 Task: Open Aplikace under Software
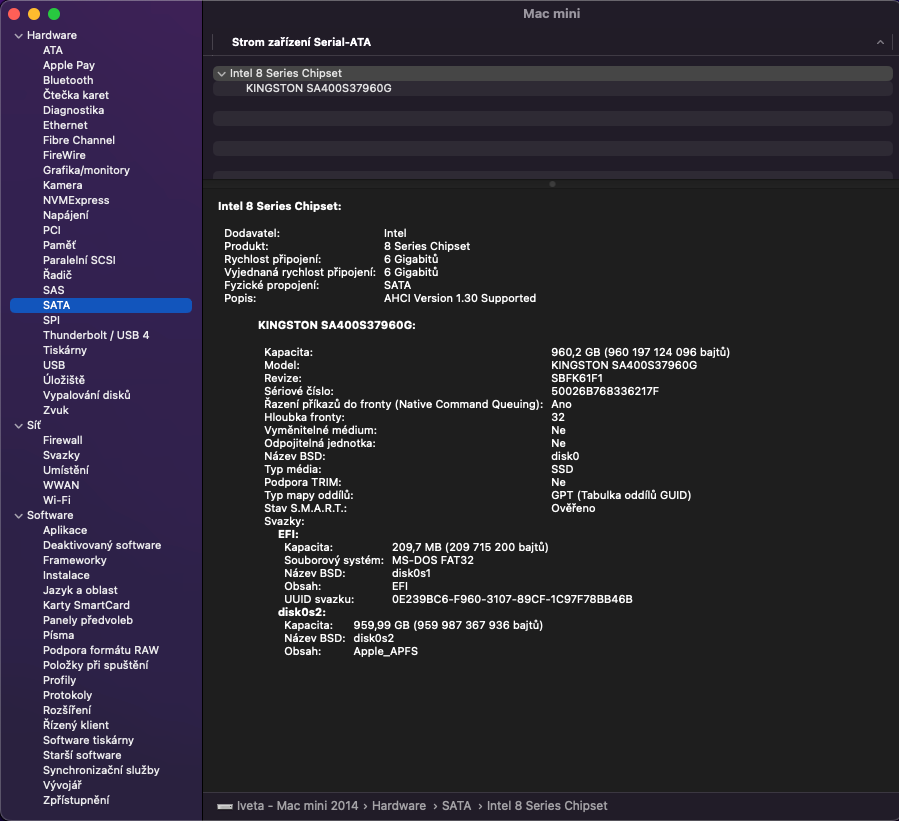click(65, 530)
